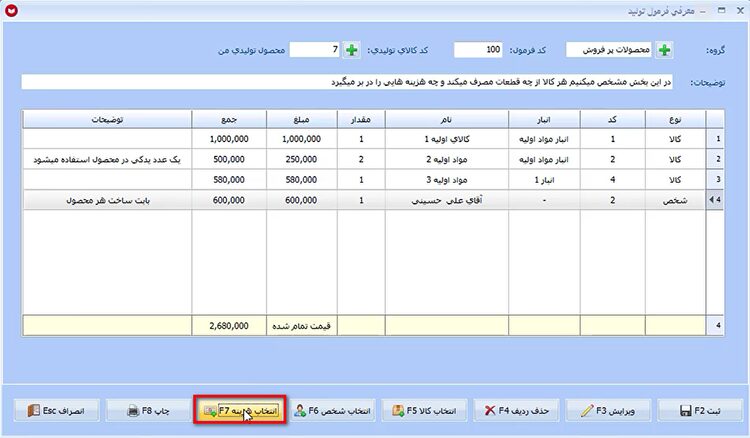Click the مبلغ column header
The height and width of the screenshot is (438, 750).
click(x=301, y=120)
